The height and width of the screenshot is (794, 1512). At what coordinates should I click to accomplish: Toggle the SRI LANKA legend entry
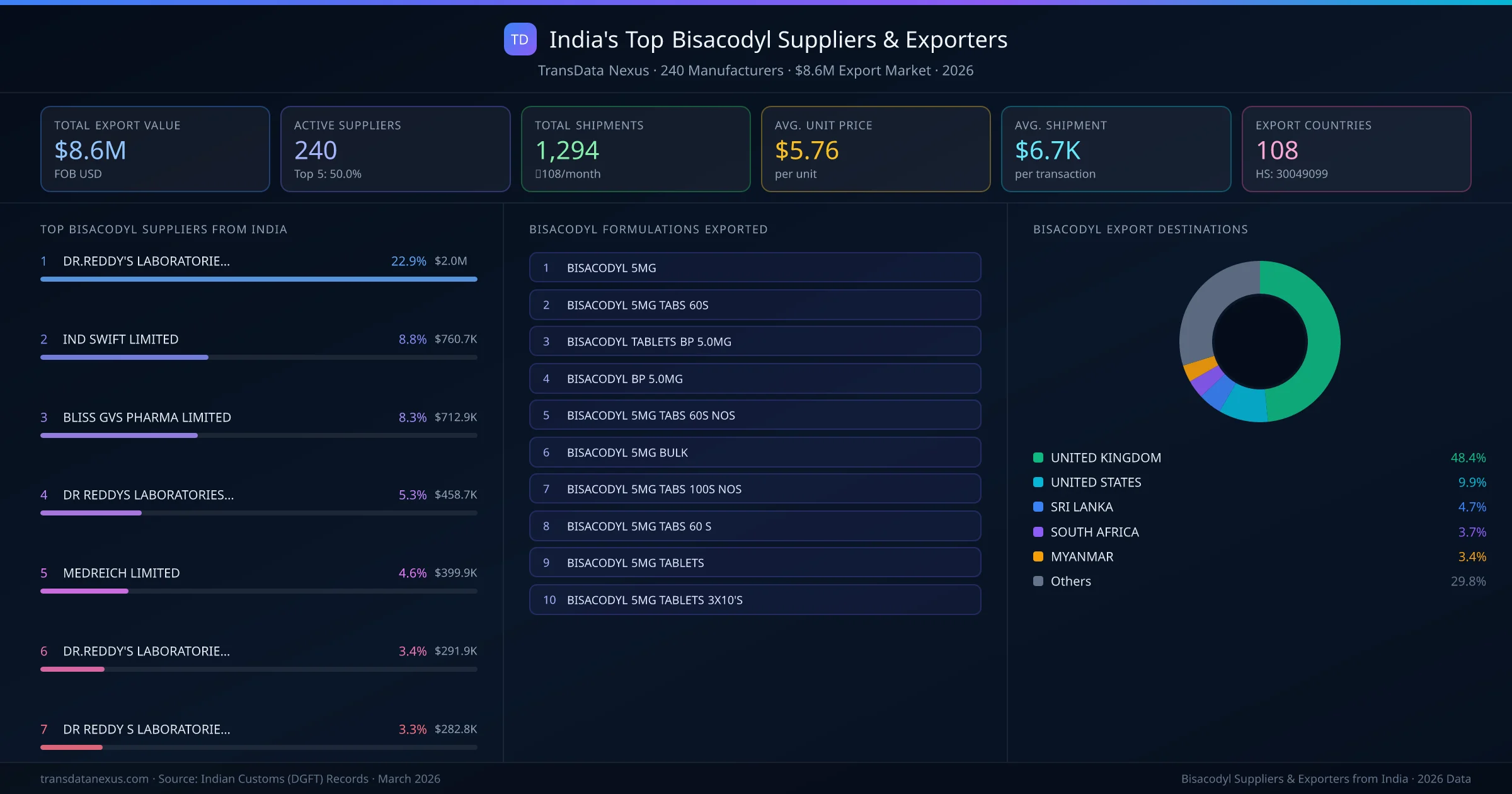(x=1081, y=507)
